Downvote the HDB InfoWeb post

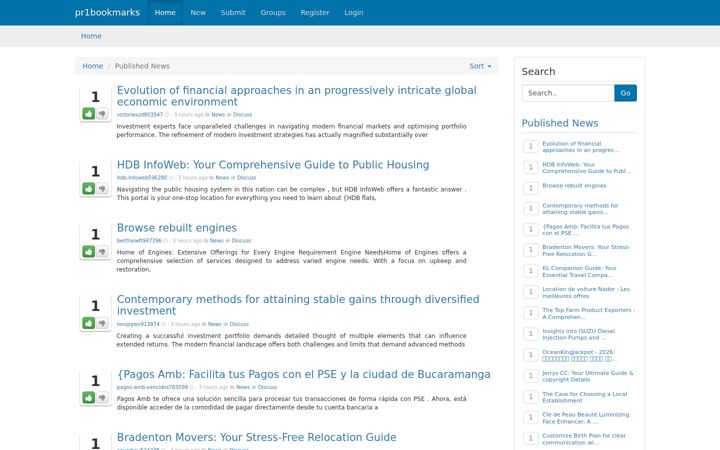pos(102,188)
